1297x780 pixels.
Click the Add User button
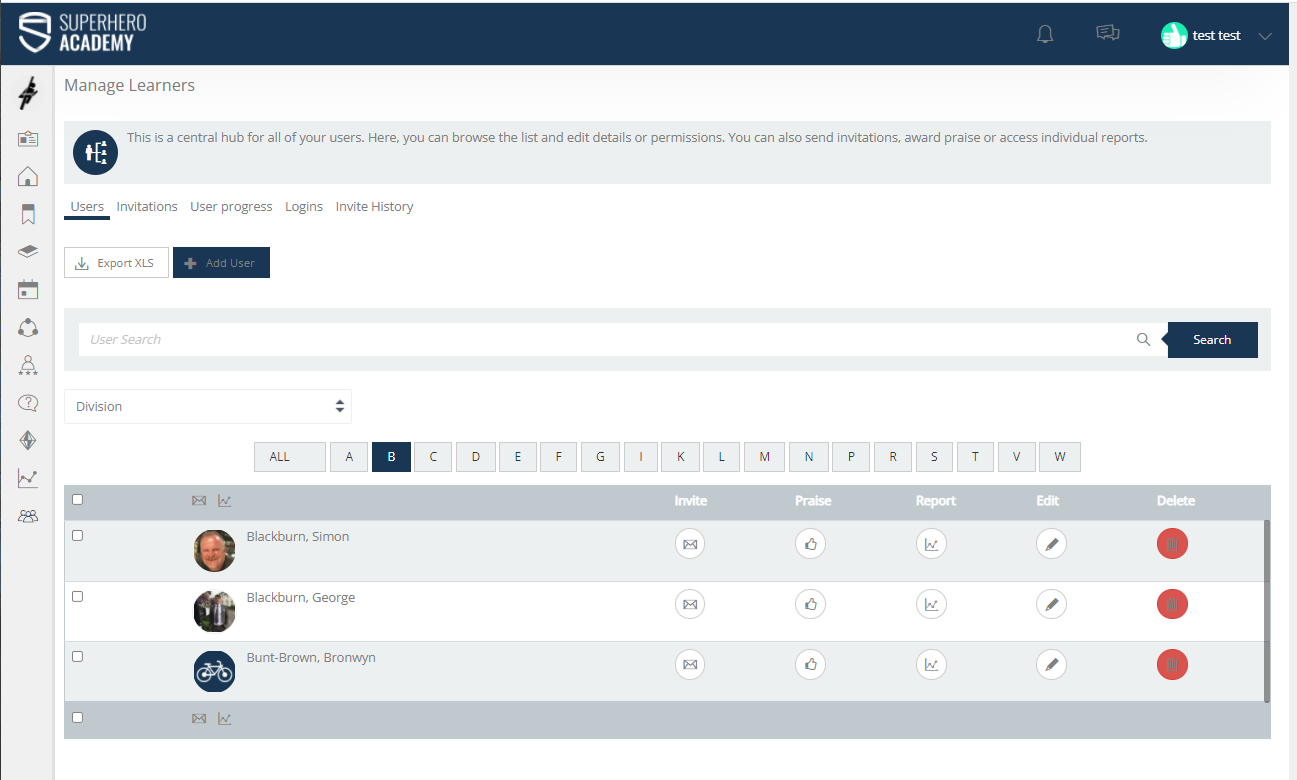221,263
